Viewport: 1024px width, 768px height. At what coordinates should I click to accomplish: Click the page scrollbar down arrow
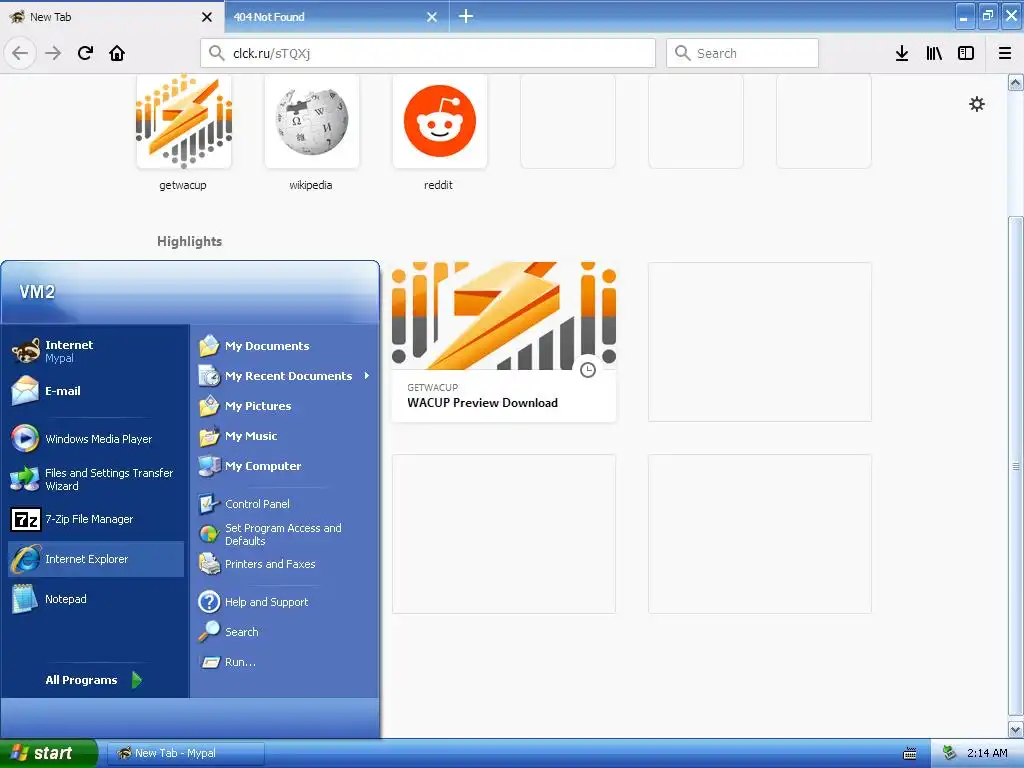pyautogui.click(x=1016, y=729)
